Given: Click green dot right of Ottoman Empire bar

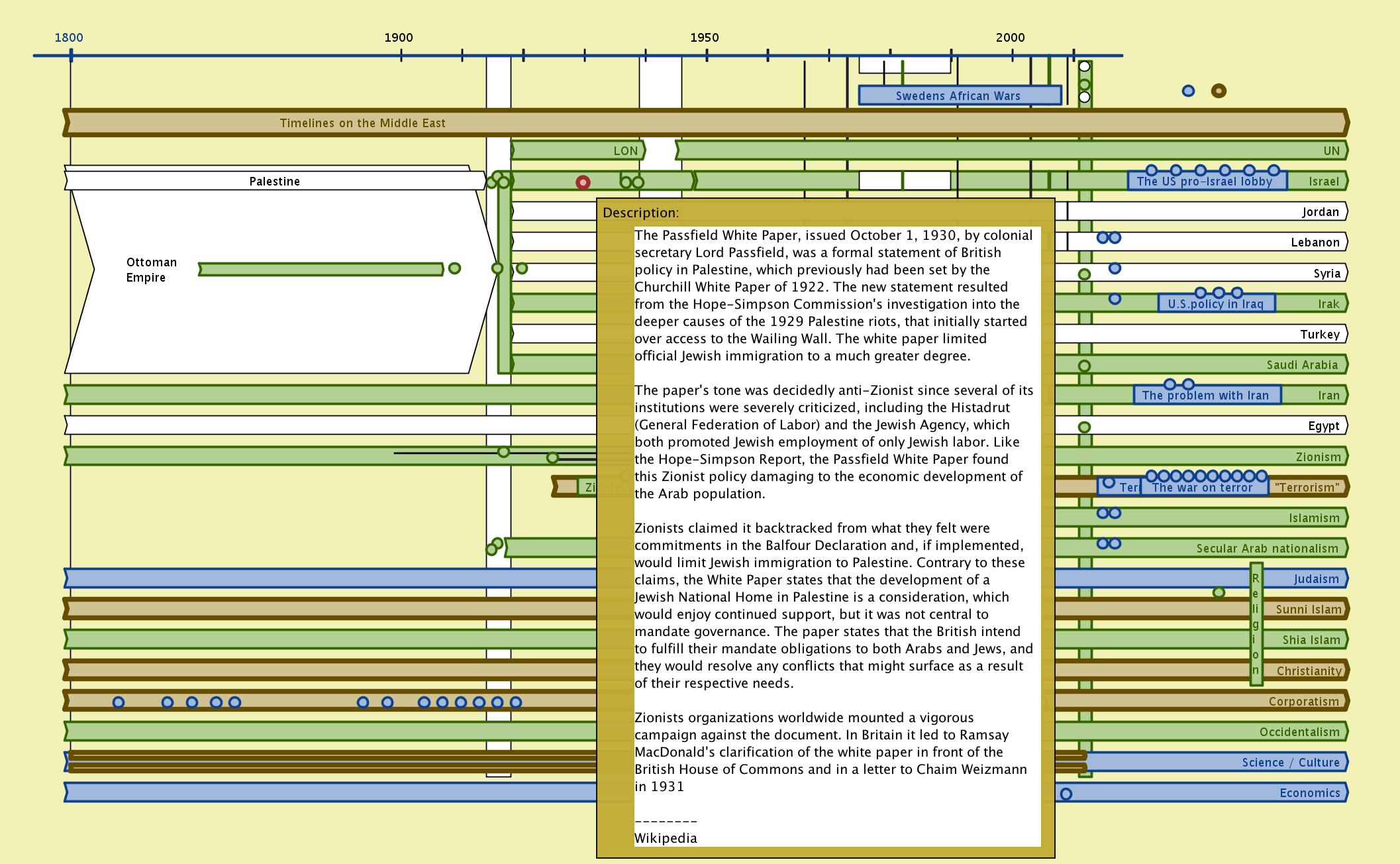Looking at the screenshot, I should (454, 268).
